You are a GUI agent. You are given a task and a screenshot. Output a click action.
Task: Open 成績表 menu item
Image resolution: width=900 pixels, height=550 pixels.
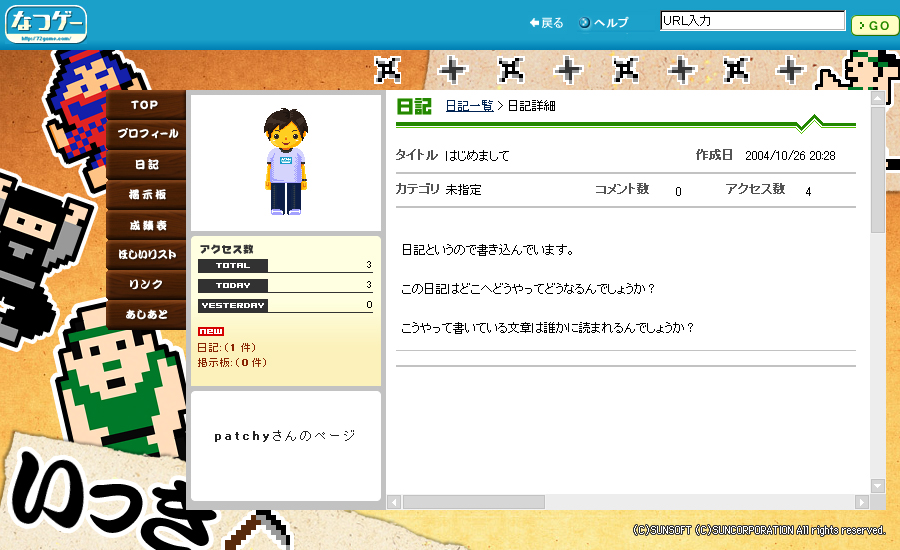click(x=146, y=225)
